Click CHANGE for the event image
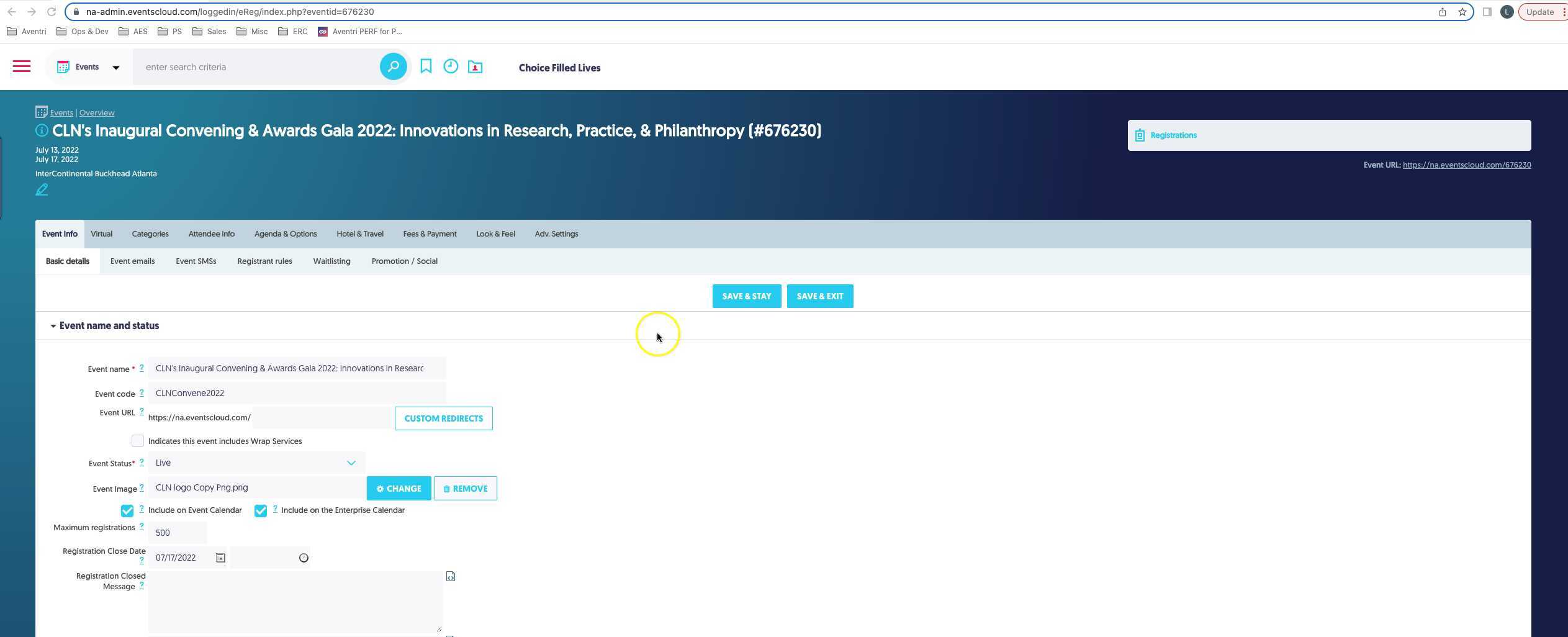The width and height of the screenshot is (1568, 637). 399,489
